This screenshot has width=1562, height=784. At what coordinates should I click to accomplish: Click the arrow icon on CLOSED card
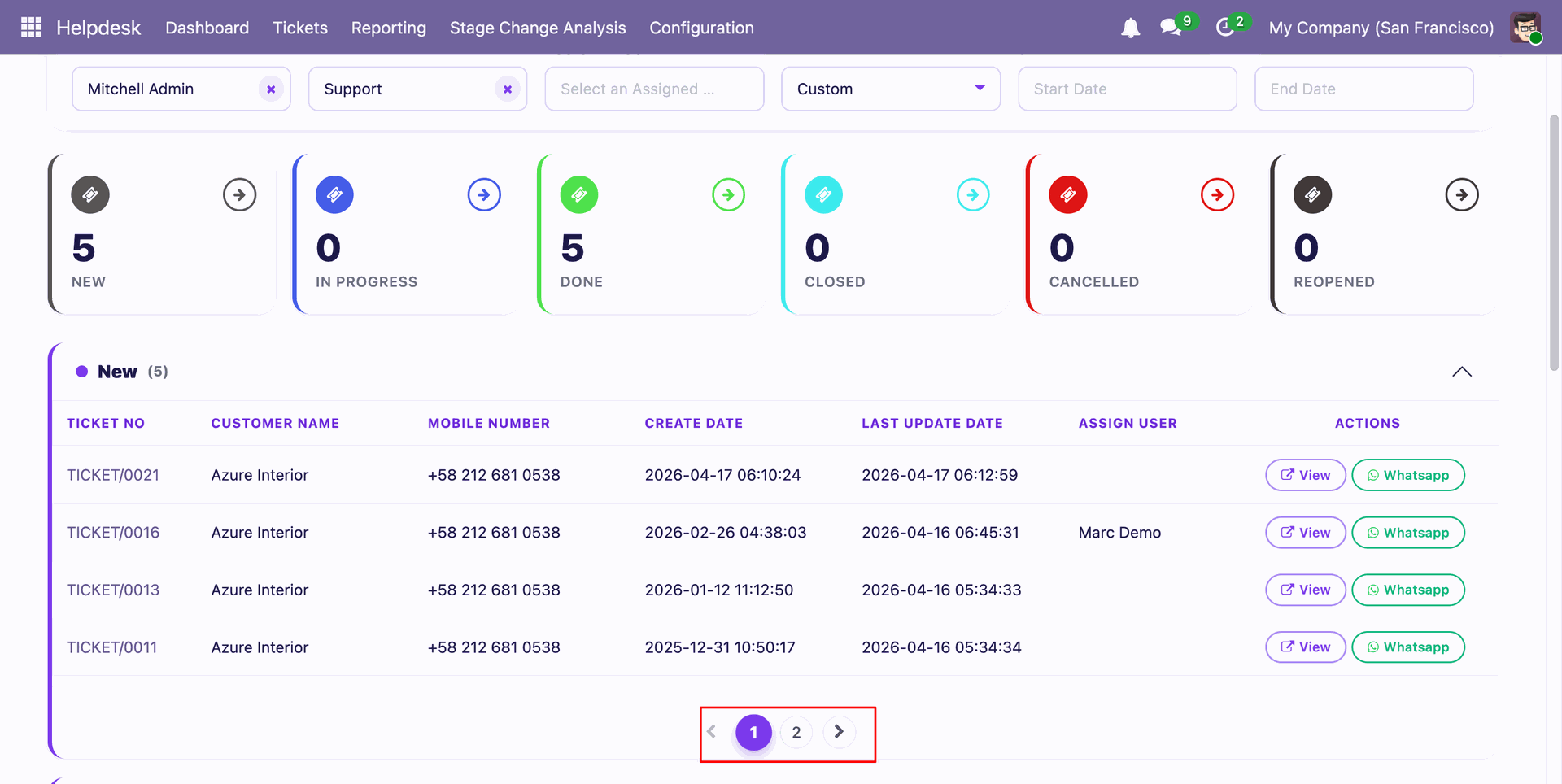point(973,194)
